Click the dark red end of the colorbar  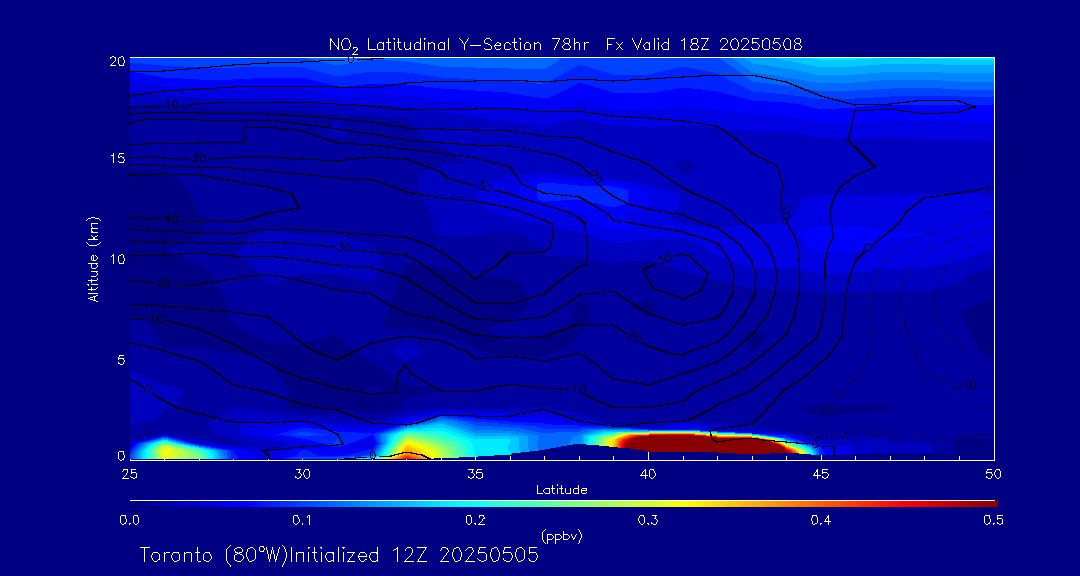[x=985, y=504]
